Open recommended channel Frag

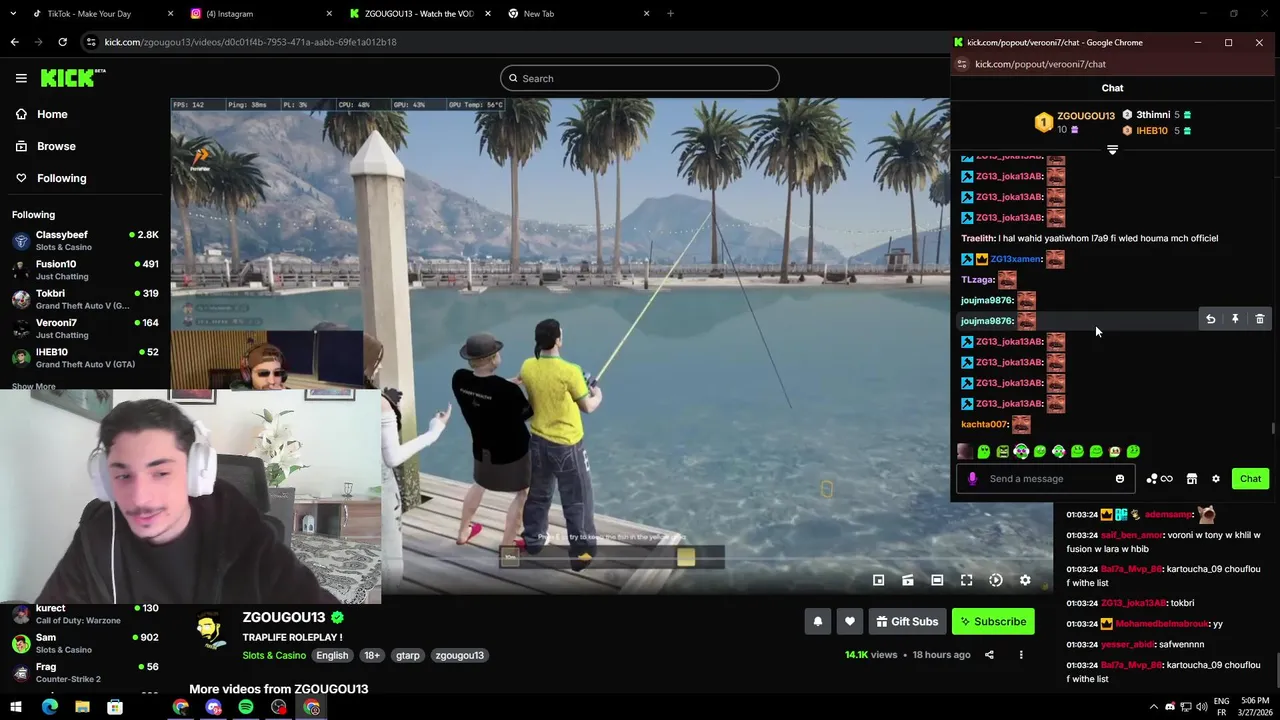(x=85, y=672)
